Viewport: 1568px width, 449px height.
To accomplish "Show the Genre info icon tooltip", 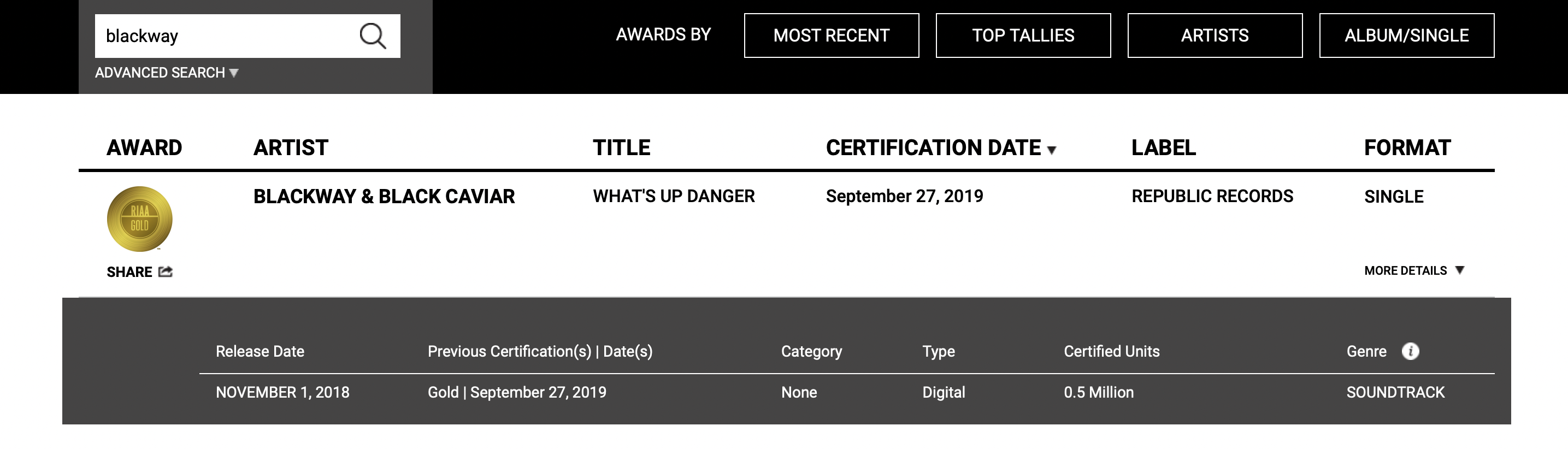I will coord(1410,351).
